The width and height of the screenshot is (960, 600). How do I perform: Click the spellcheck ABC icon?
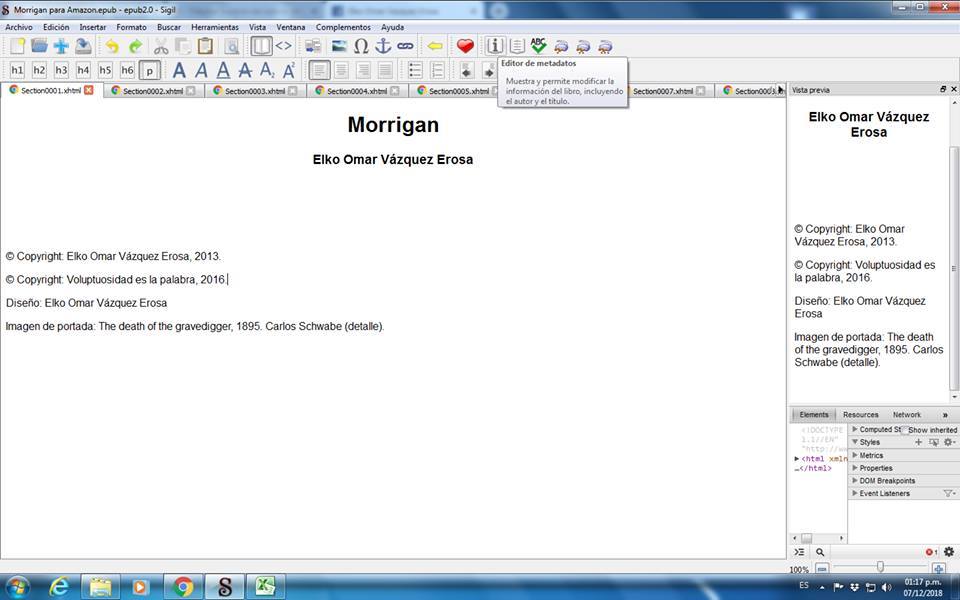pos(539,46)
